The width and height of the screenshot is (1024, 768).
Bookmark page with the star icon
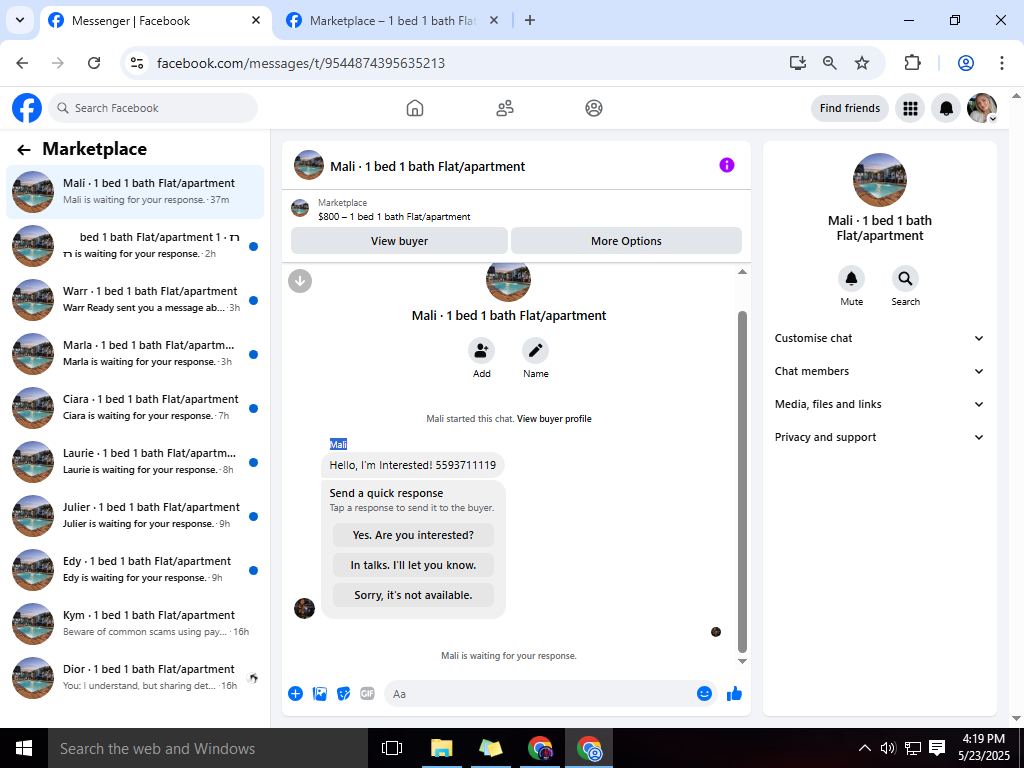(862, 63)
